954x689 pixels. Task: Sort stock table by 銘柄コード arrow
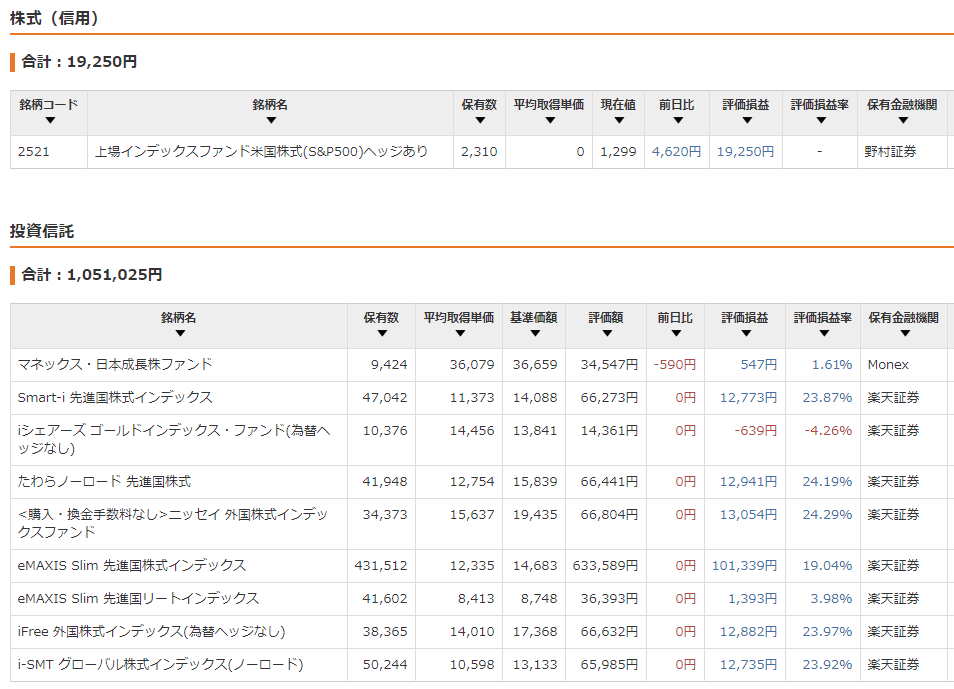[50, 121]
